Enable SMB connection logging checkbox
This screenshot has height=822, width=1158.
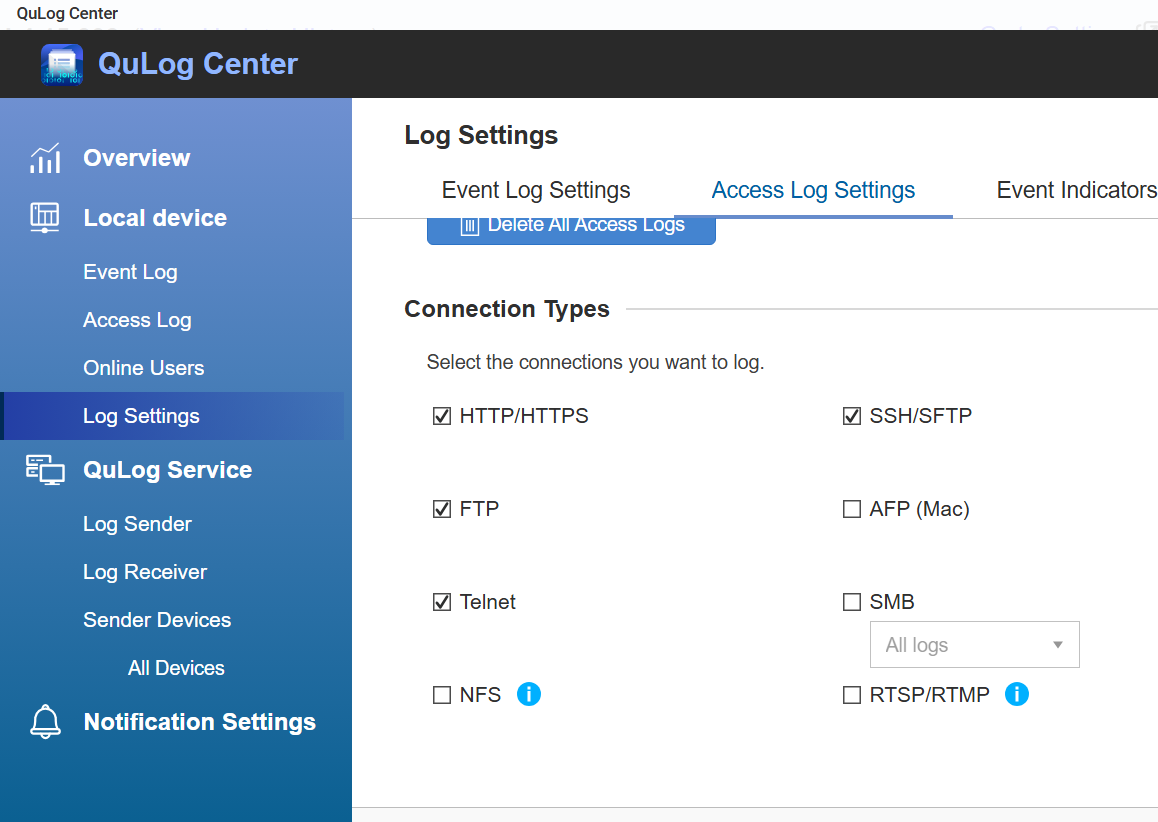852,602
